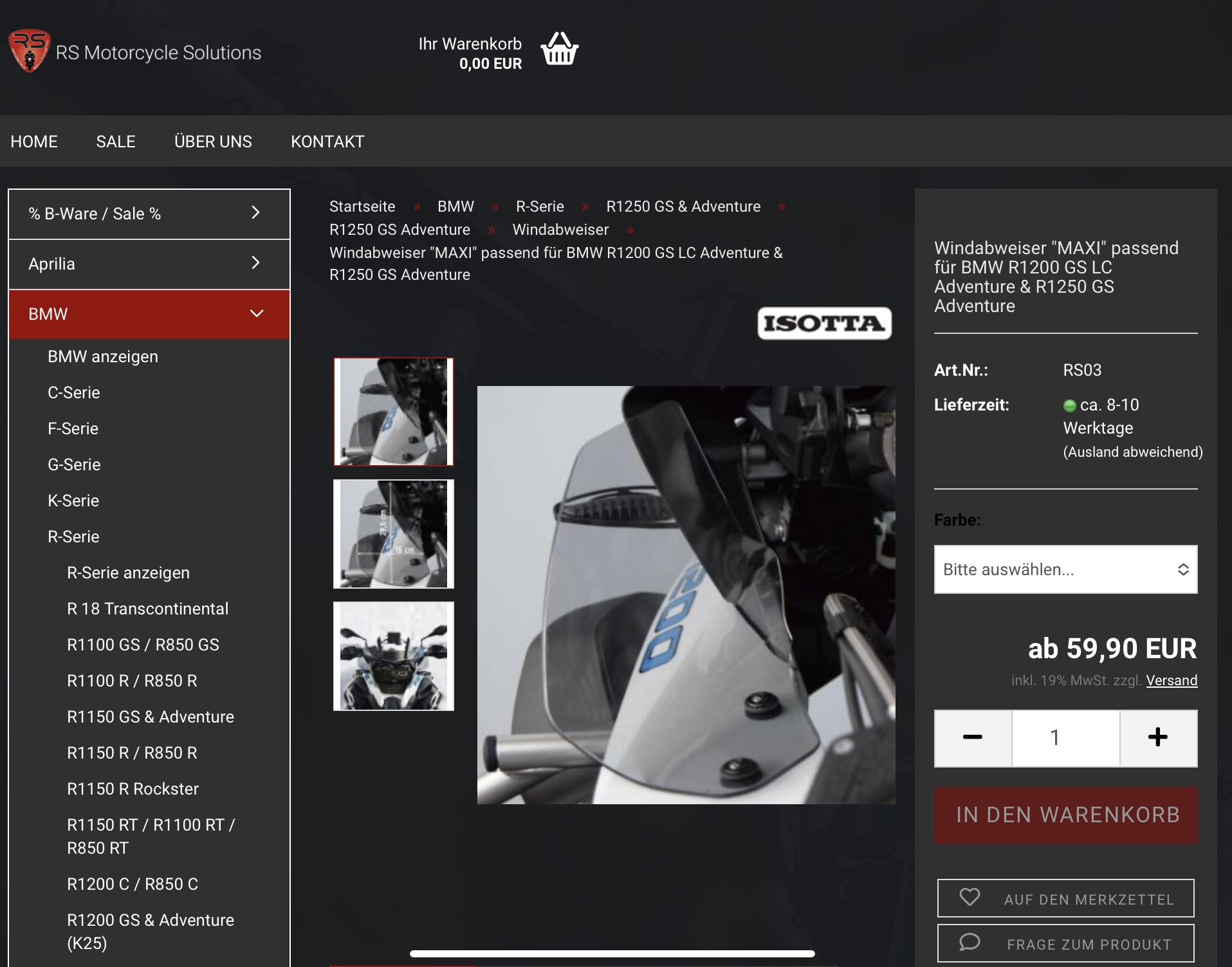Viewport: 1232px width, 967px height.
Task: Click the speech bubble icon for product question
Action: [970, 943]
